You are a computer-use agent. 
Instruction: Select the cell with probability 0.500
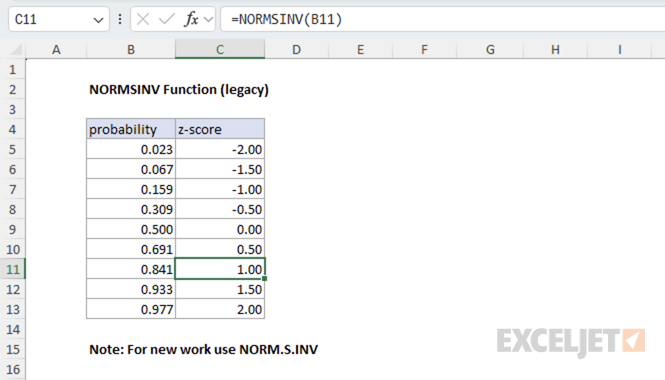tap(131, 229)
